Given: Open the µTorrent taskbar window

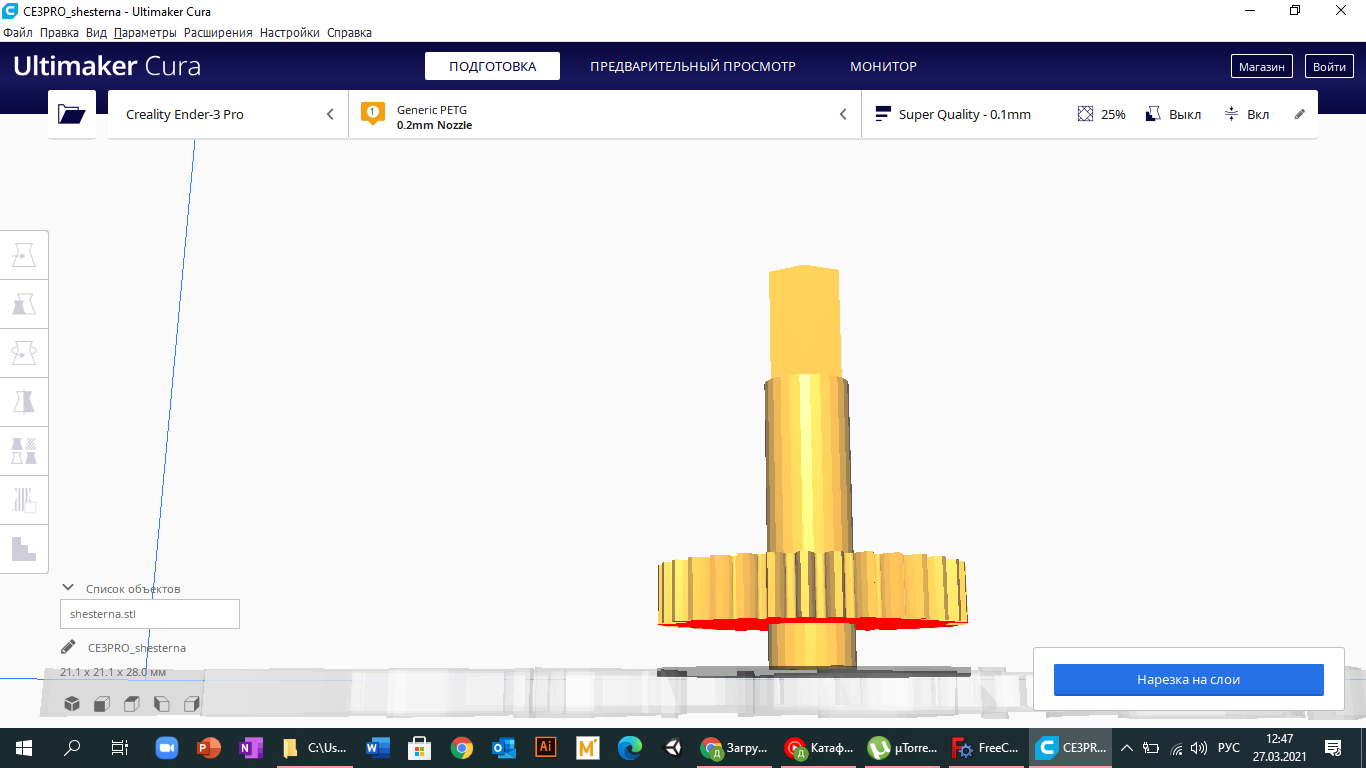Looking at the screenshot, I should click(x=902, y=747).
